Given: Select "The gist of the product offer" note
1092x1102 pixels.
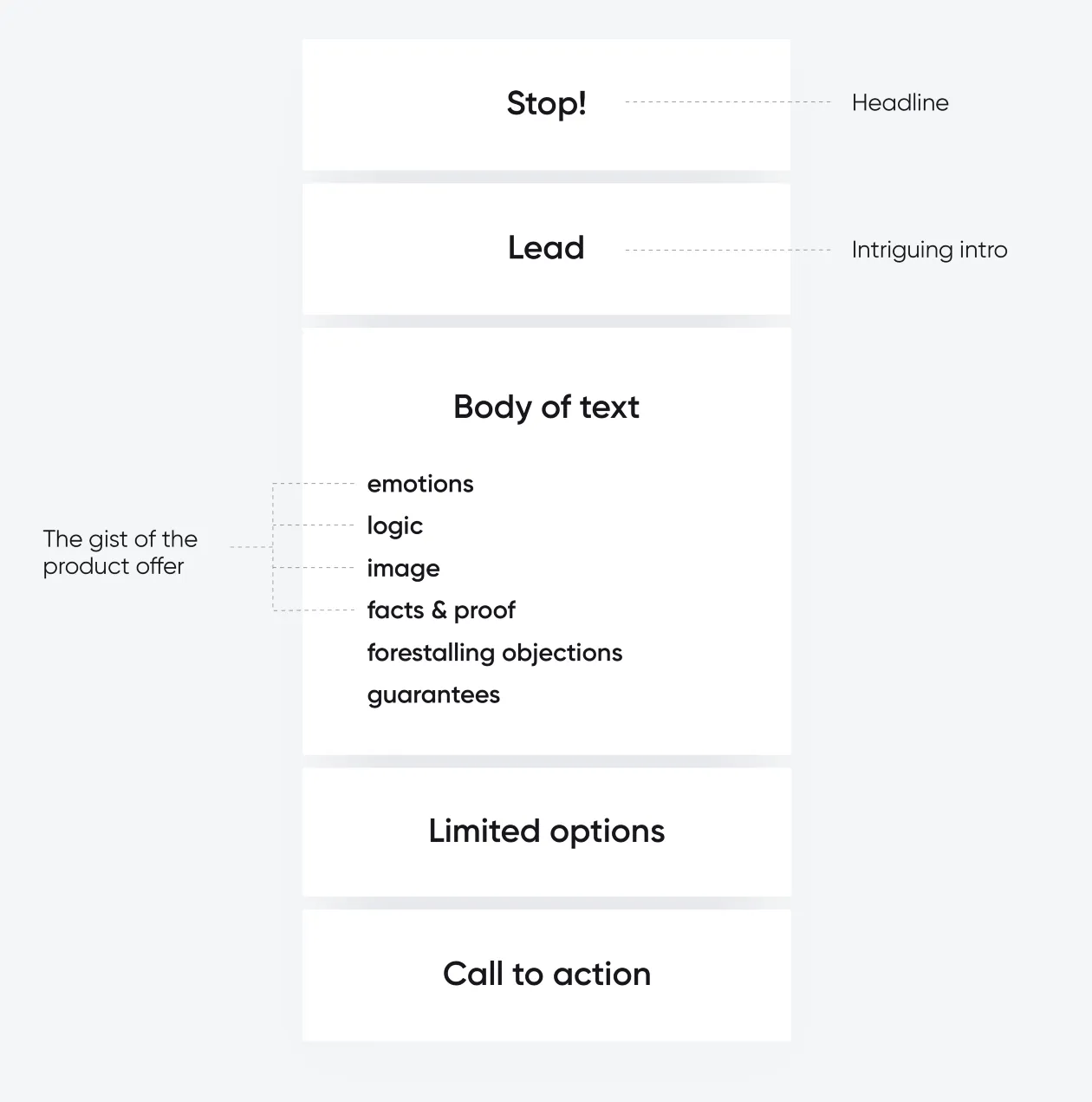Looking at the screenshot, I should coord(120,552).
